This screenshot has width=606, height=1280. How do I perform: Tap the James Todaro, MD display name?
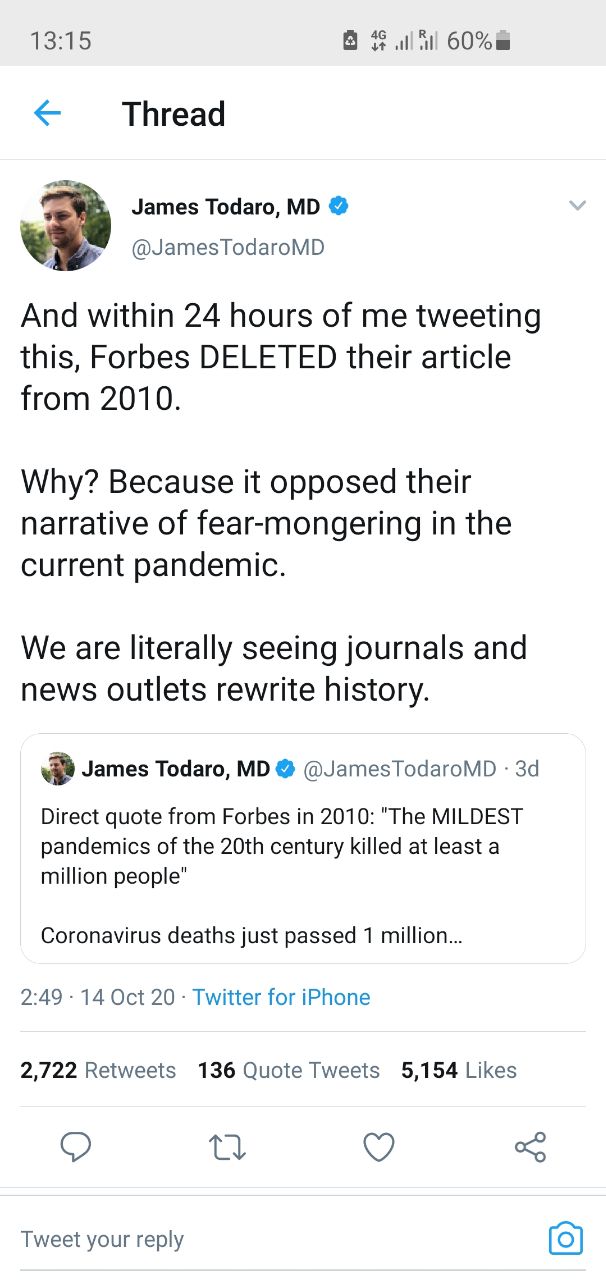pyautogui.click(x=226, y=207)
